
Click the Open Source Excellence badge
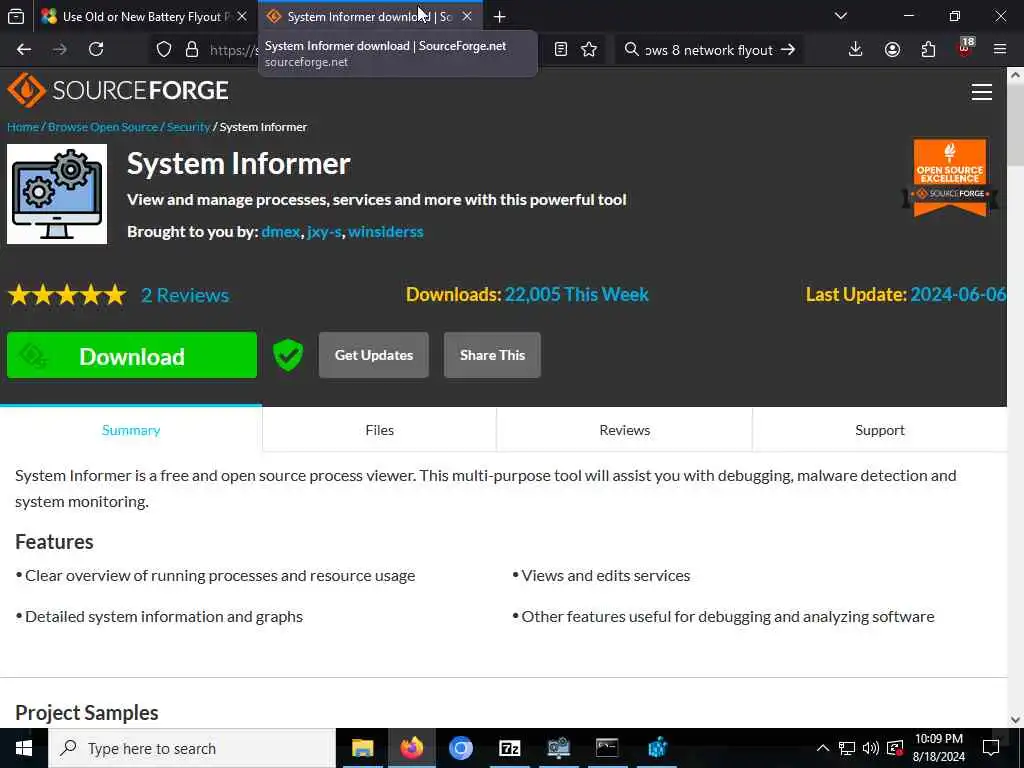click(950, 178)
